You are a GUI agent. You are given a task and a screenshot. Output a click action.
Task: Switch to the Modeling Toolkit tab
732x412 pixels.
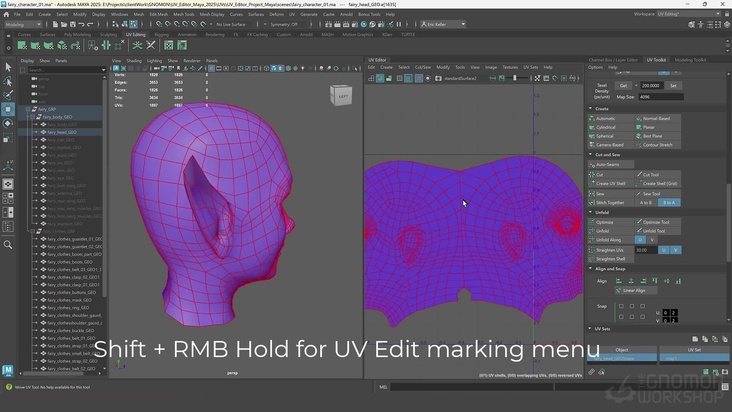[690, 60]
